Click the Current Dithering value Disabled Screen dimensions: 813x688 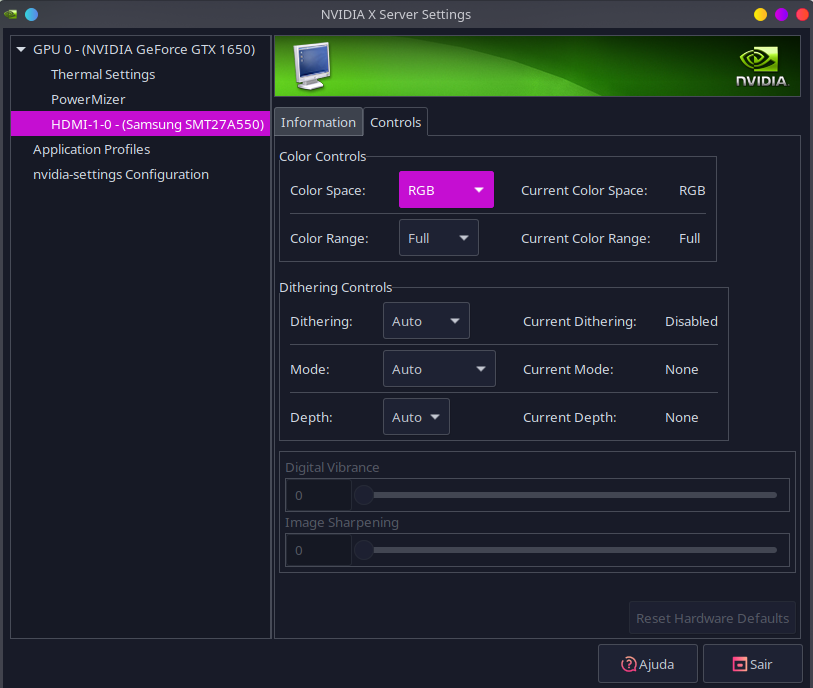point(691,321)
